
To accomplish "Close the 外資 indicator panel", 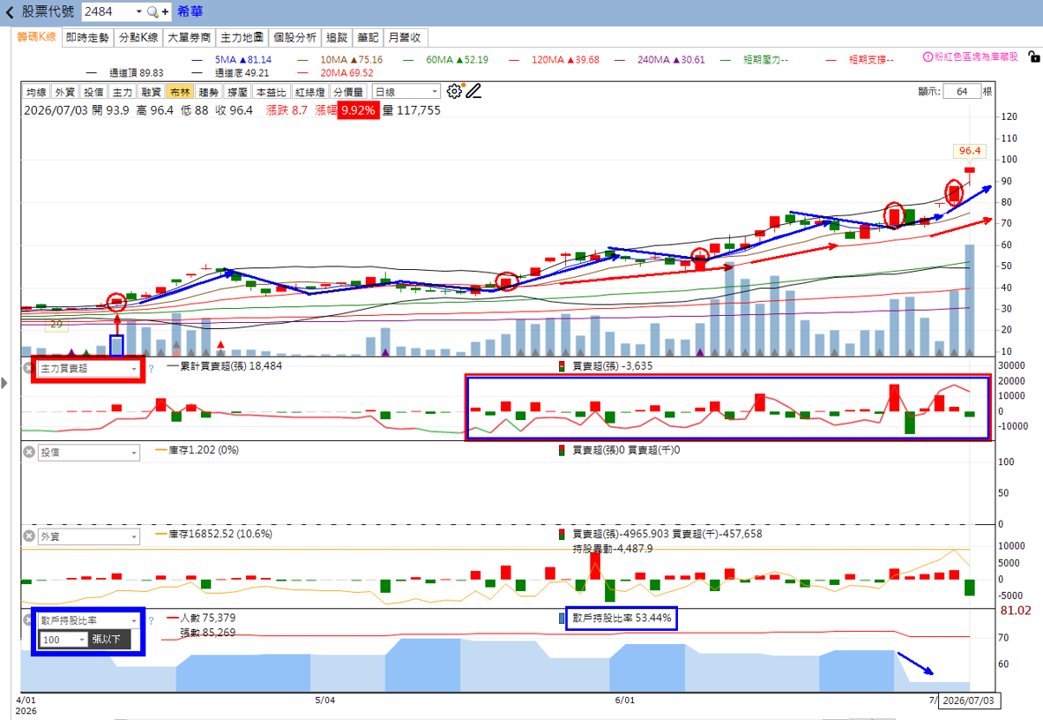I will coord(29,536).
